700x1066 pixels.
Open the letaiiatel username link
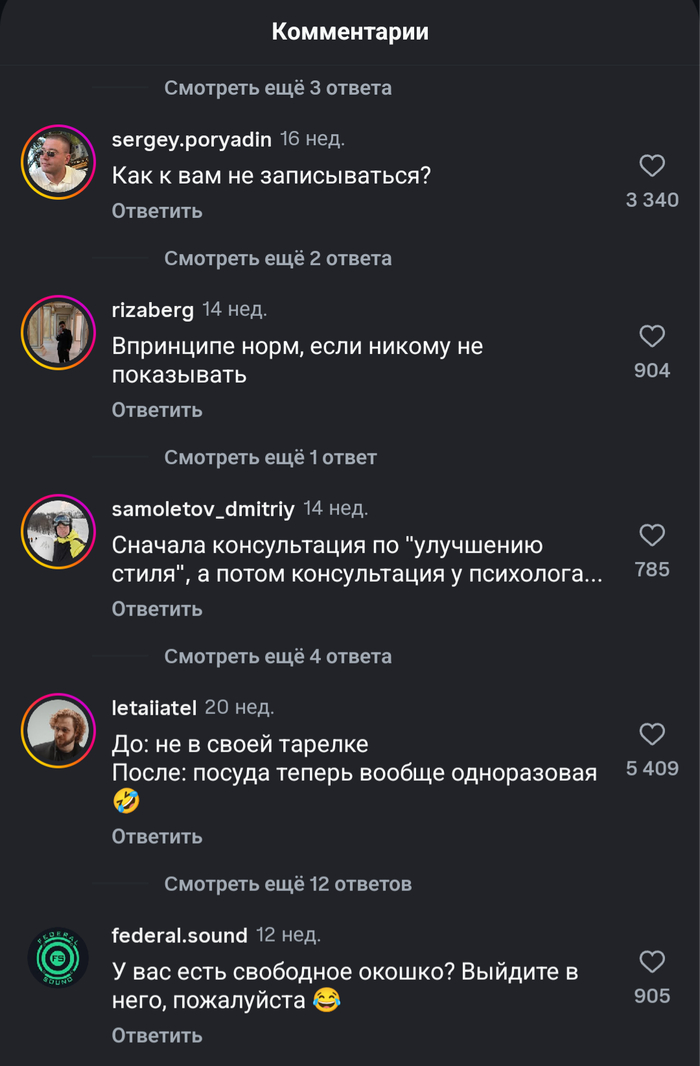tap(154, 707)
